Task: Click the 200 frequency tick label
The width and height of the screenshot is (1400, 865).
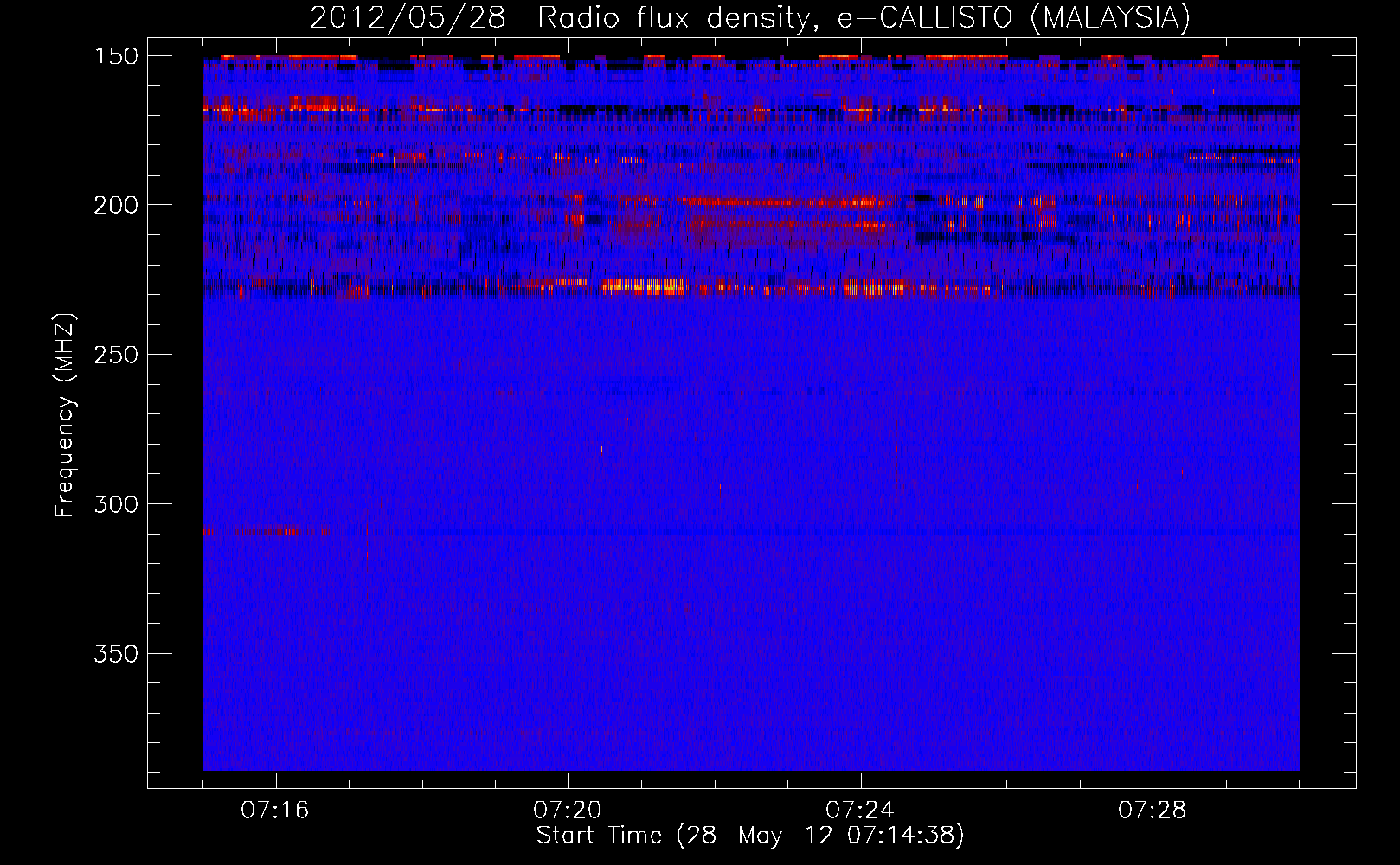Action: [x=116, y=205]
